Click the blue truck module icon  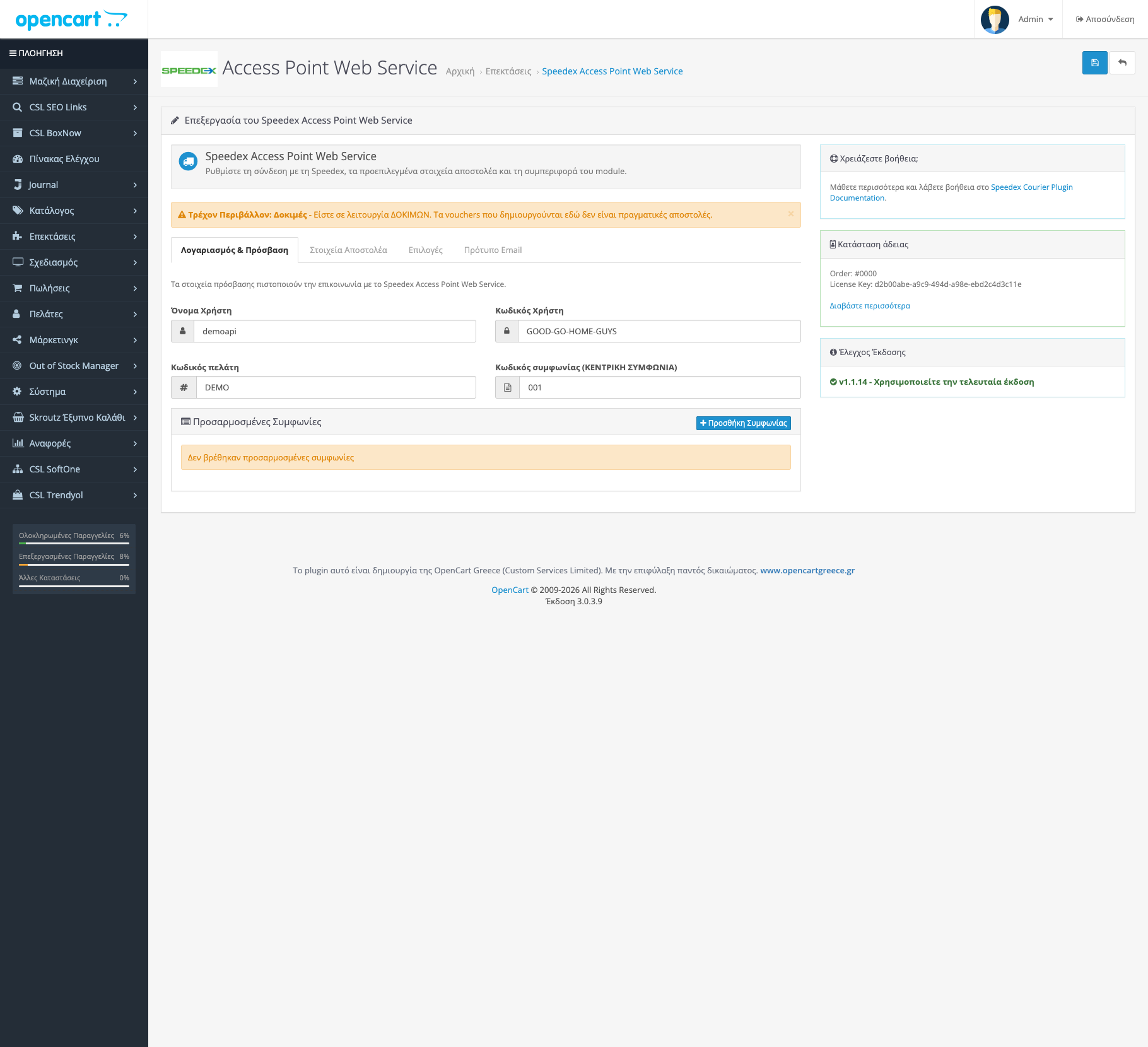tap(188, 161)
